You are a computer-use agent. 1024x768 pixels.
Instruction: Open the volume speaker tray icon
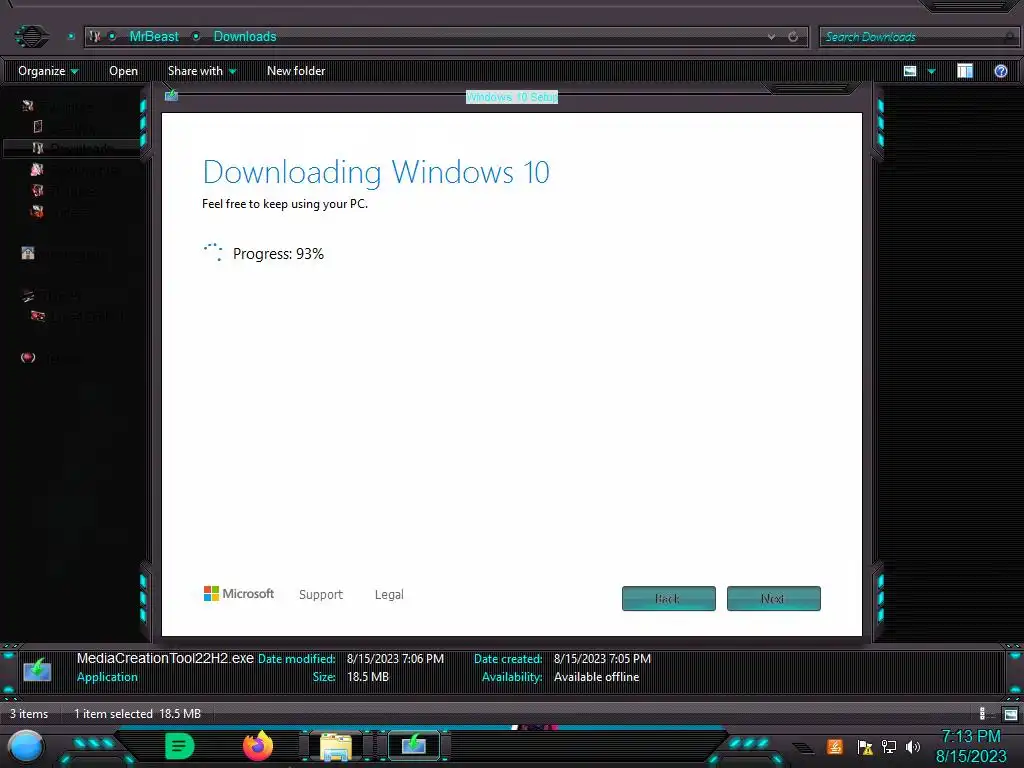pyautogui.click(x=913, y=746)
